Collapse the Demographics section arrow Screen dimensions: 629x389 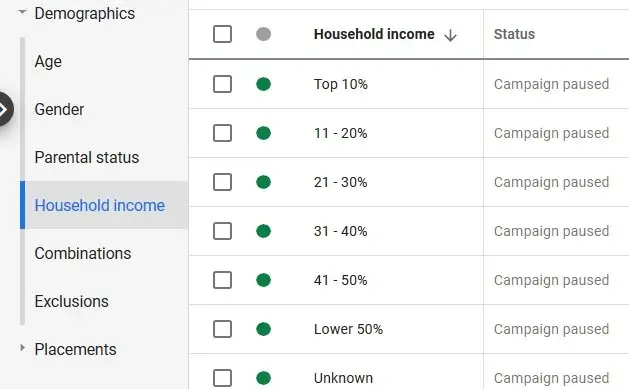click(22, 12)
